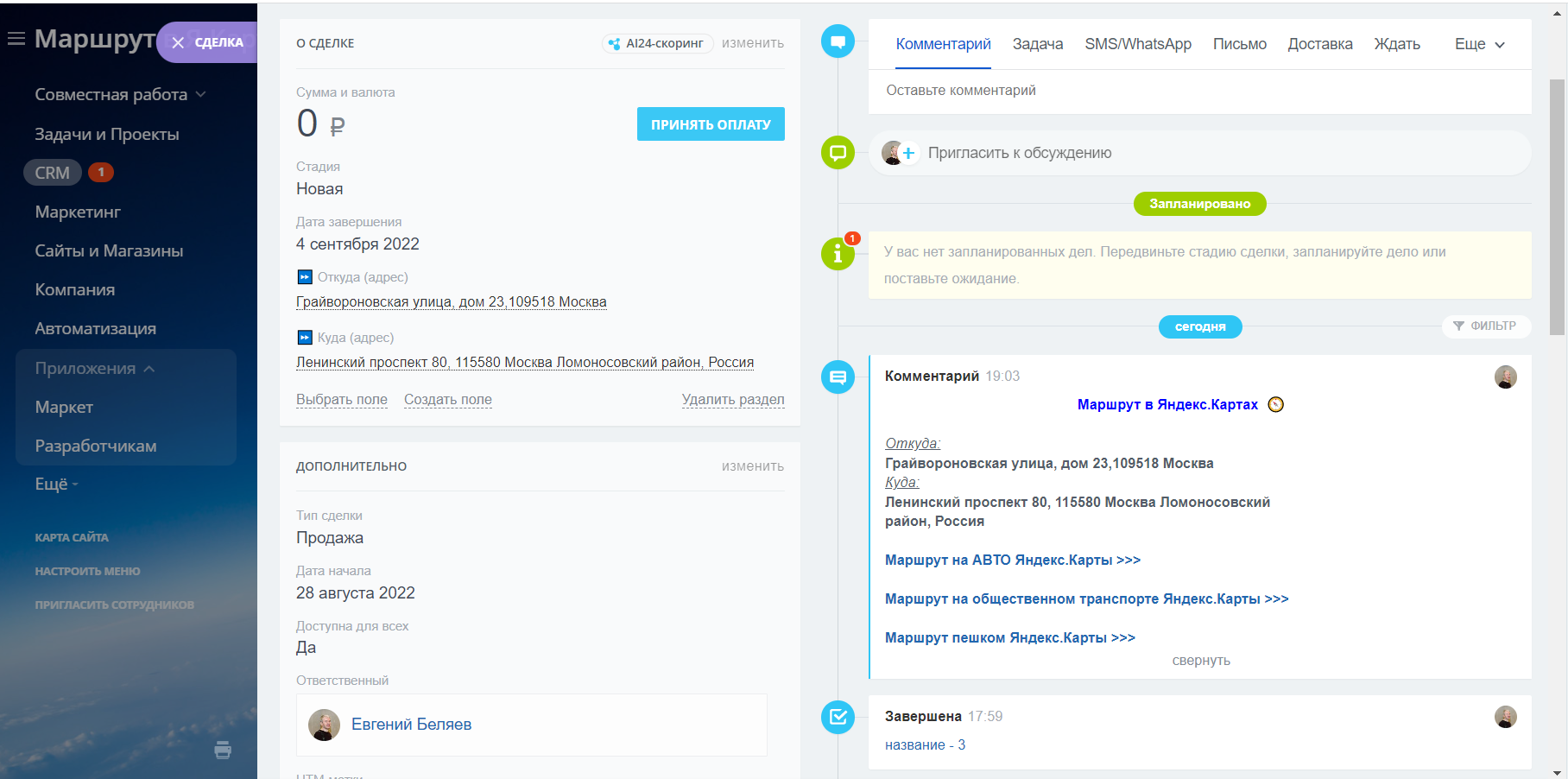
Task: Open author avatar on the Завершена entry
Action: (1505, 717)
